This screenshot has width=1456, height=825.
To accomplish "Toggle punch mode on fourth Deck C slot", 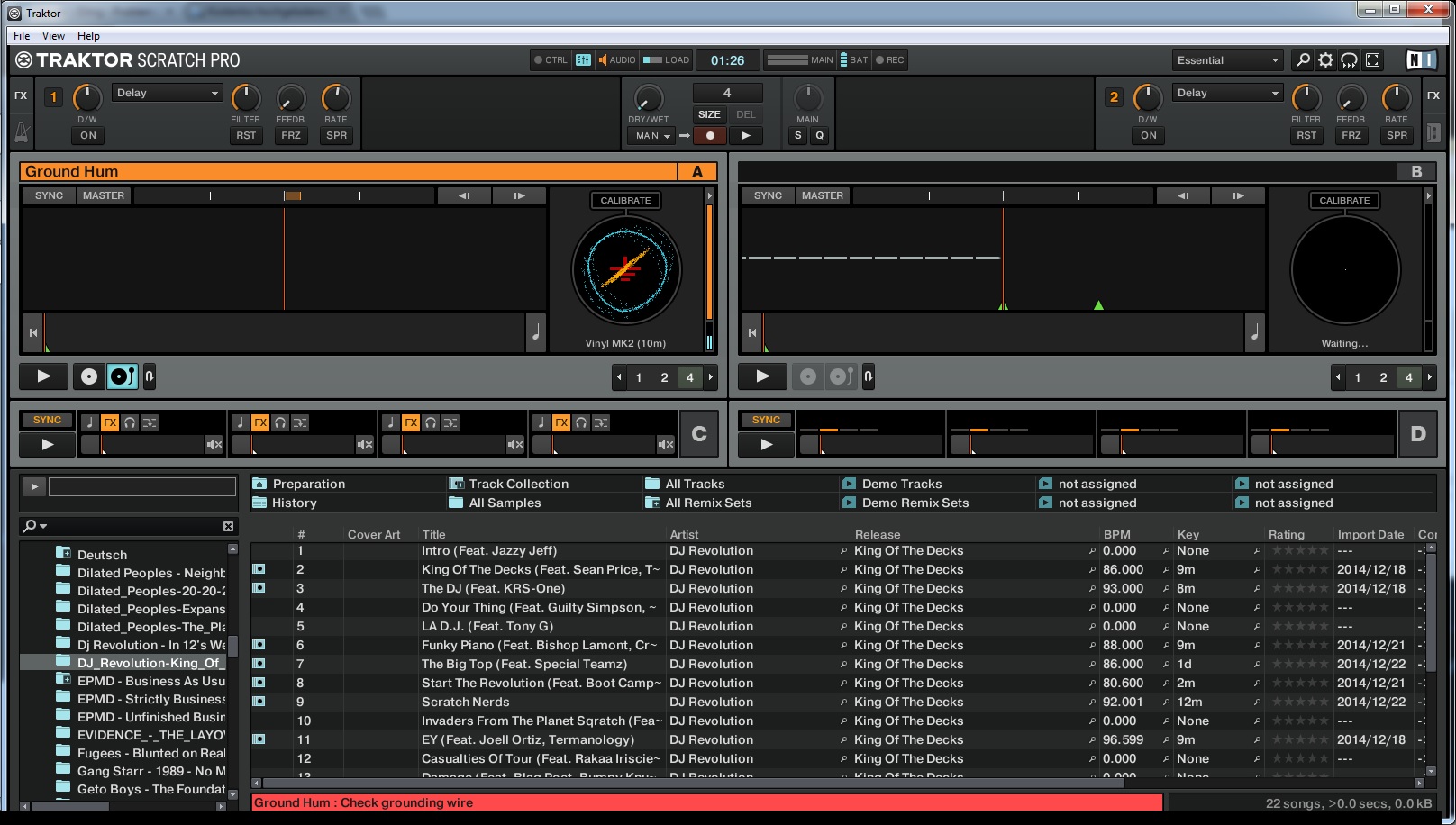I will pyautogui.click(x=601, y=422).
